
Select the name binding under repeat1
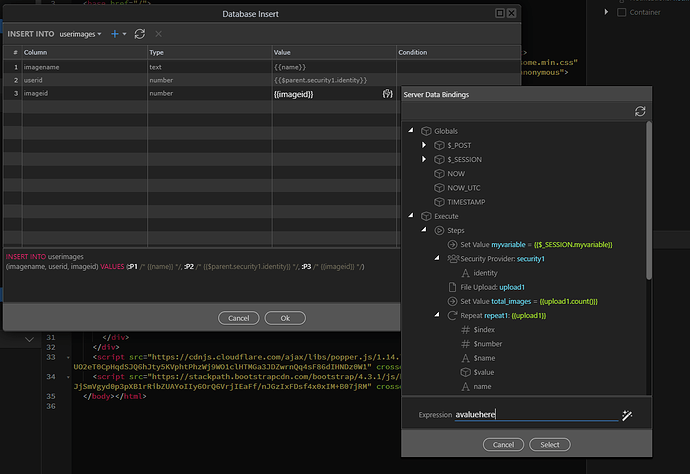[482, 386]
